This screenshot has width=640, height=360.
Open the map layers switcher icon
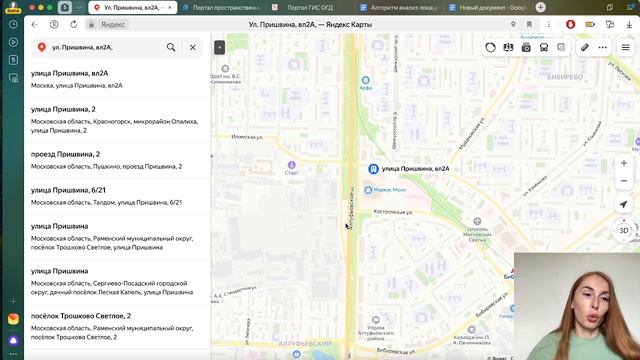(x=562, y=47)
